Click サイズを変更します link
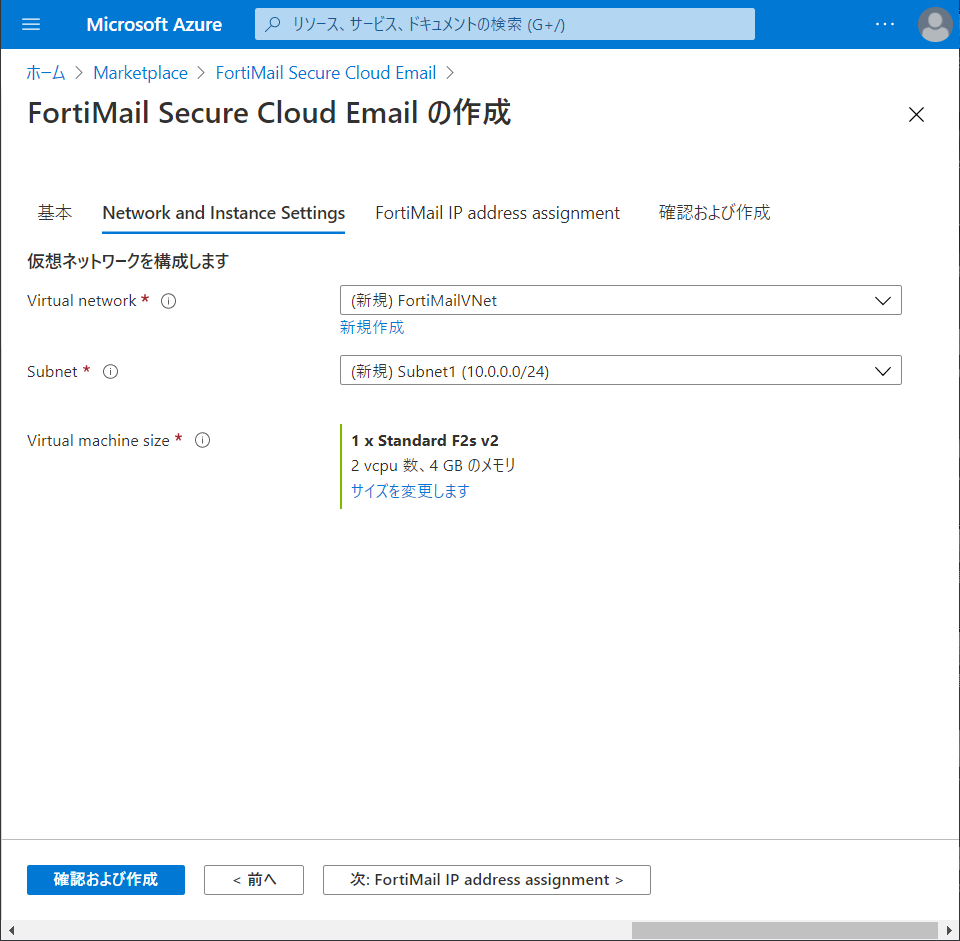 (410, 491)
